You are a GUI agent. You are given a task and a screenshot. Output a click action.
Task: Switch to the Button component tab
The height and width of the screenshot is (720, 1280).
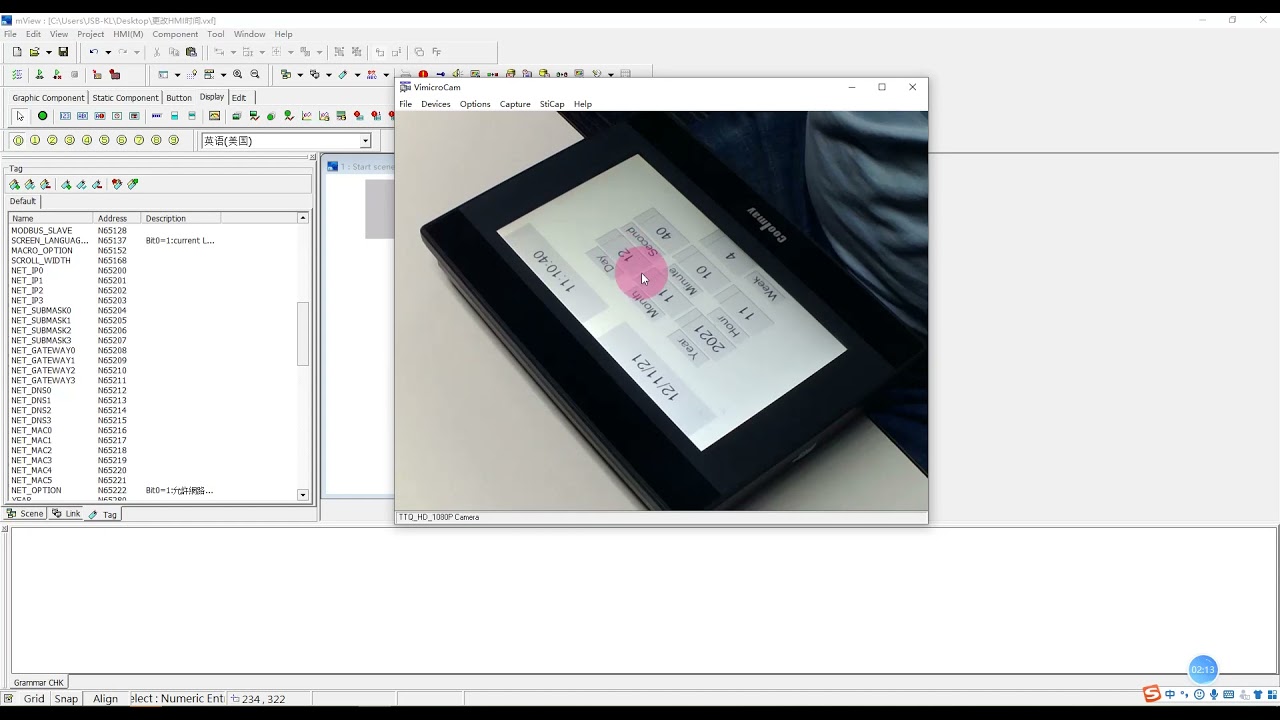179,98
